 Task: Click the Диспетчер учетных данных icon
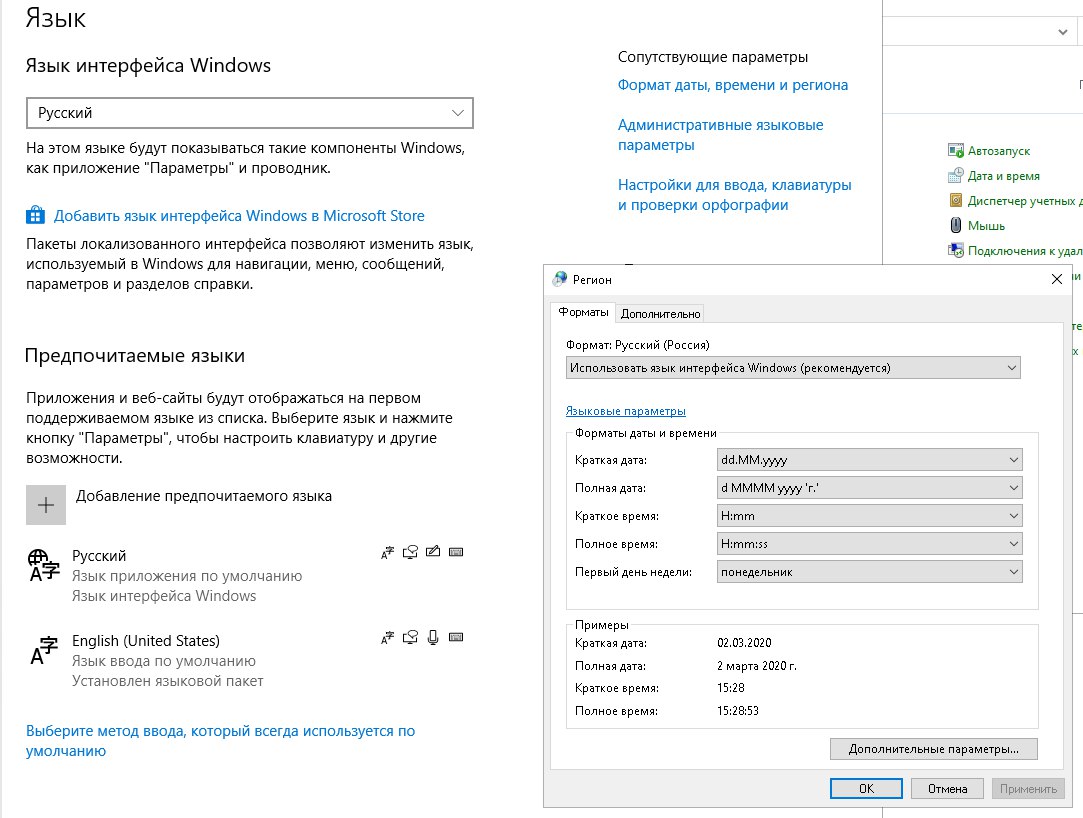(x=956, y=200)
